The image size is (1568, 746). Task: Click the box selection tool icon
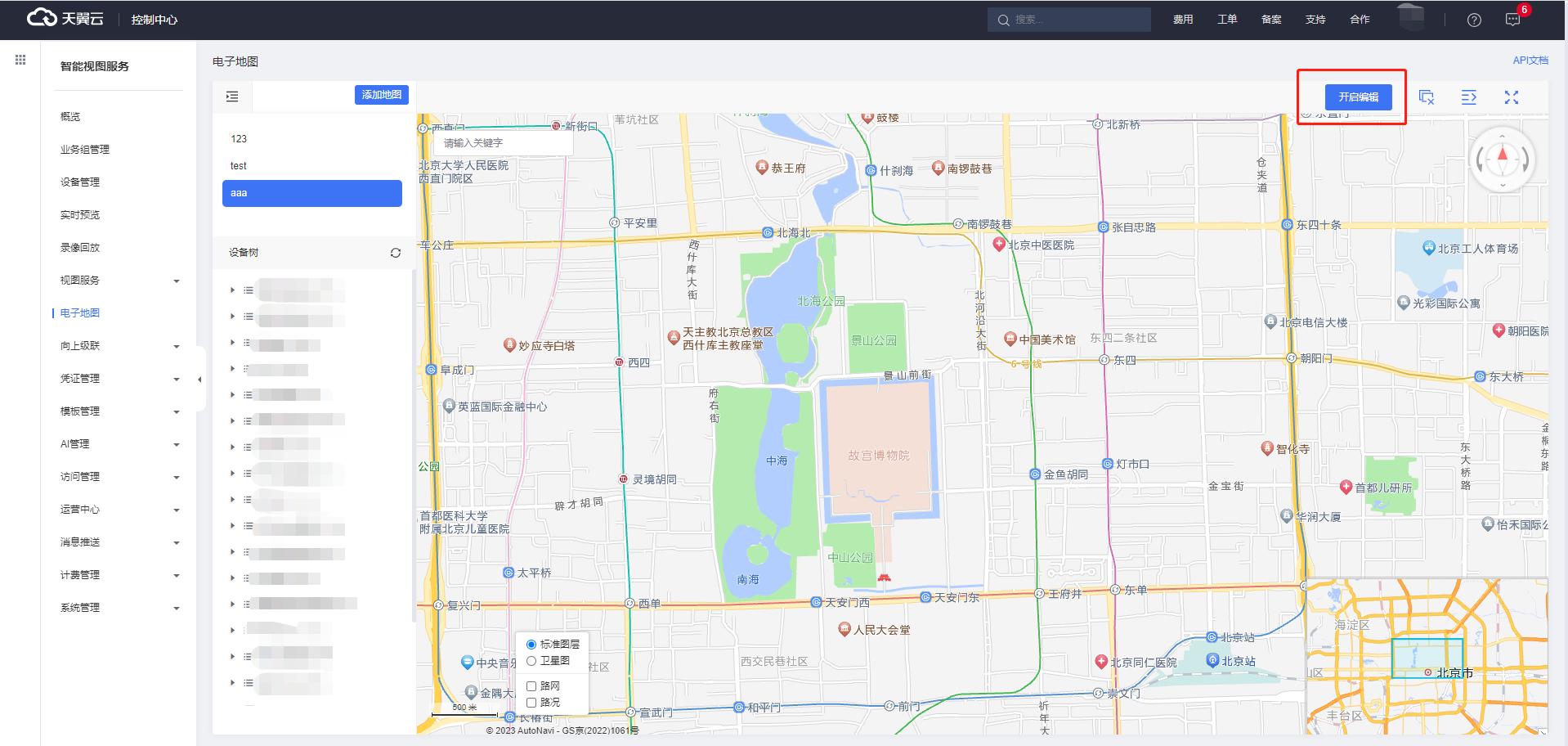coord(1426,97)
